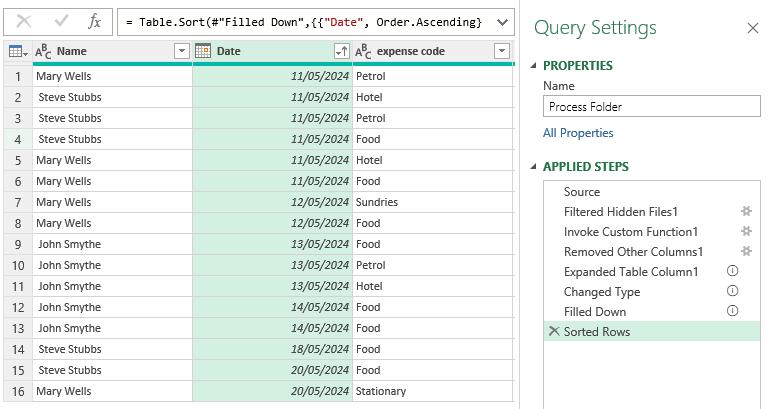Click into the Table.Sort formula text
The height and width of the screenshot is (409, 777).
303,22
